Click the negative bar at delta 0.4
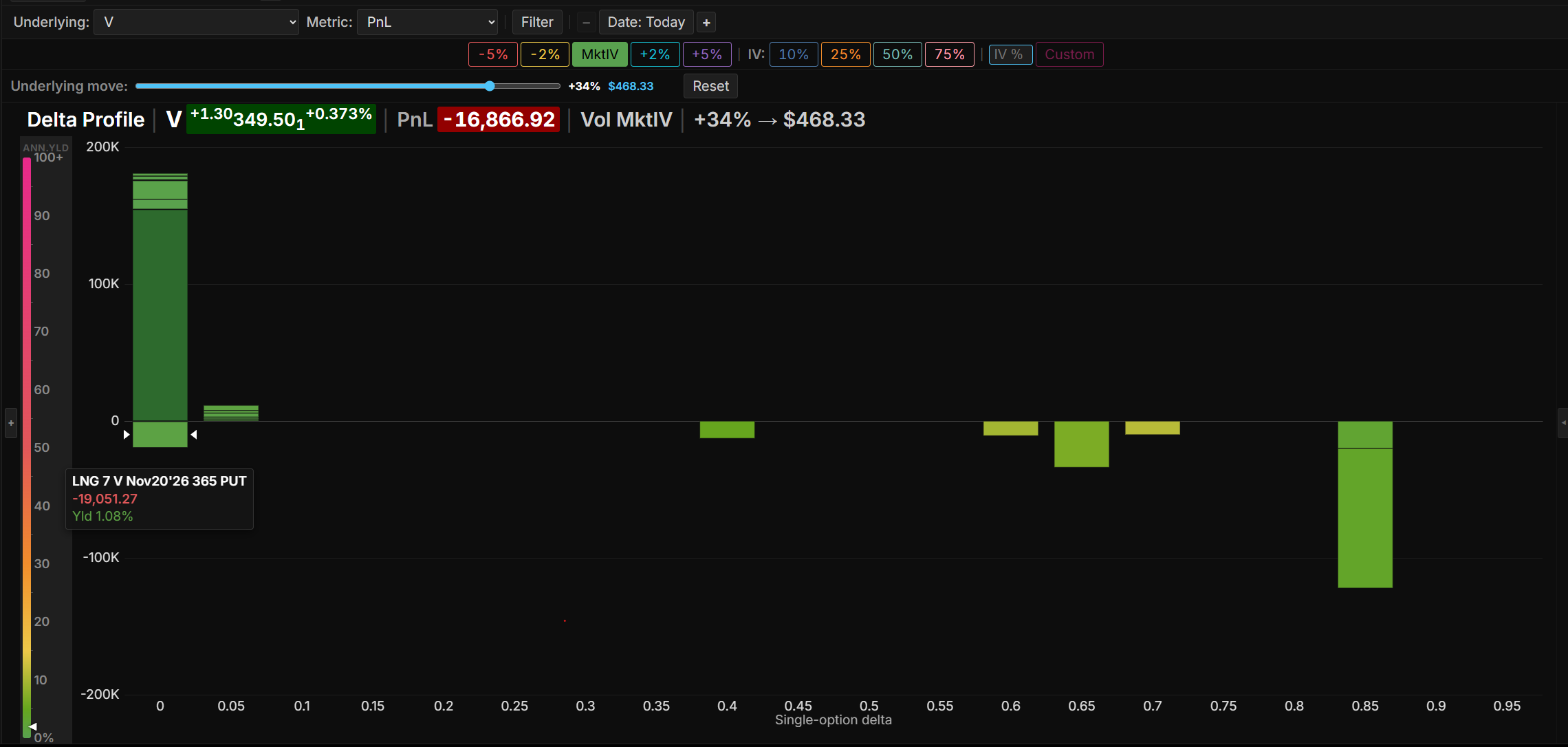The image size is (1568, 747). (x=727, y=429)
